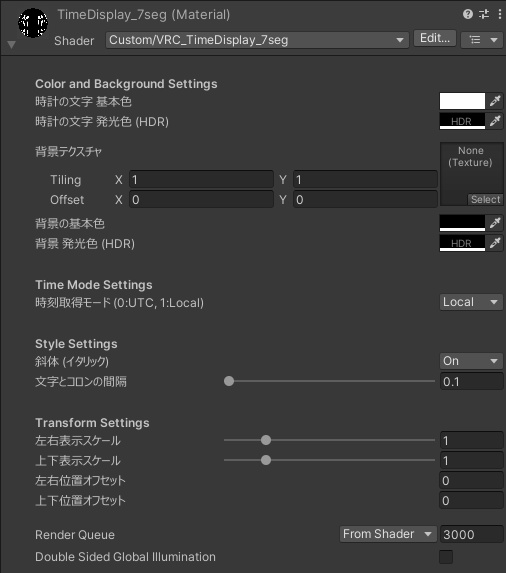506x573 pixels.
Task: Open the material presets slider icon
Action: 484,14
